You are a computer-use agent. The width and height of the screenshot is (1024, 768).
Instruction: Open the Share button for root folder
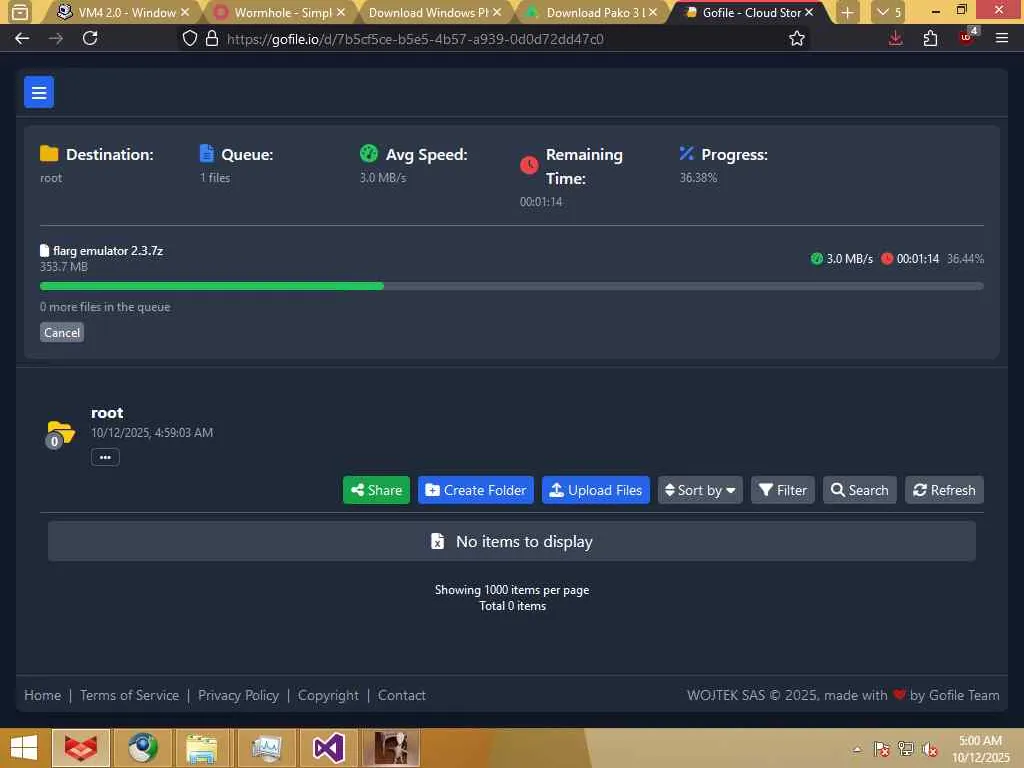[376, 490]
